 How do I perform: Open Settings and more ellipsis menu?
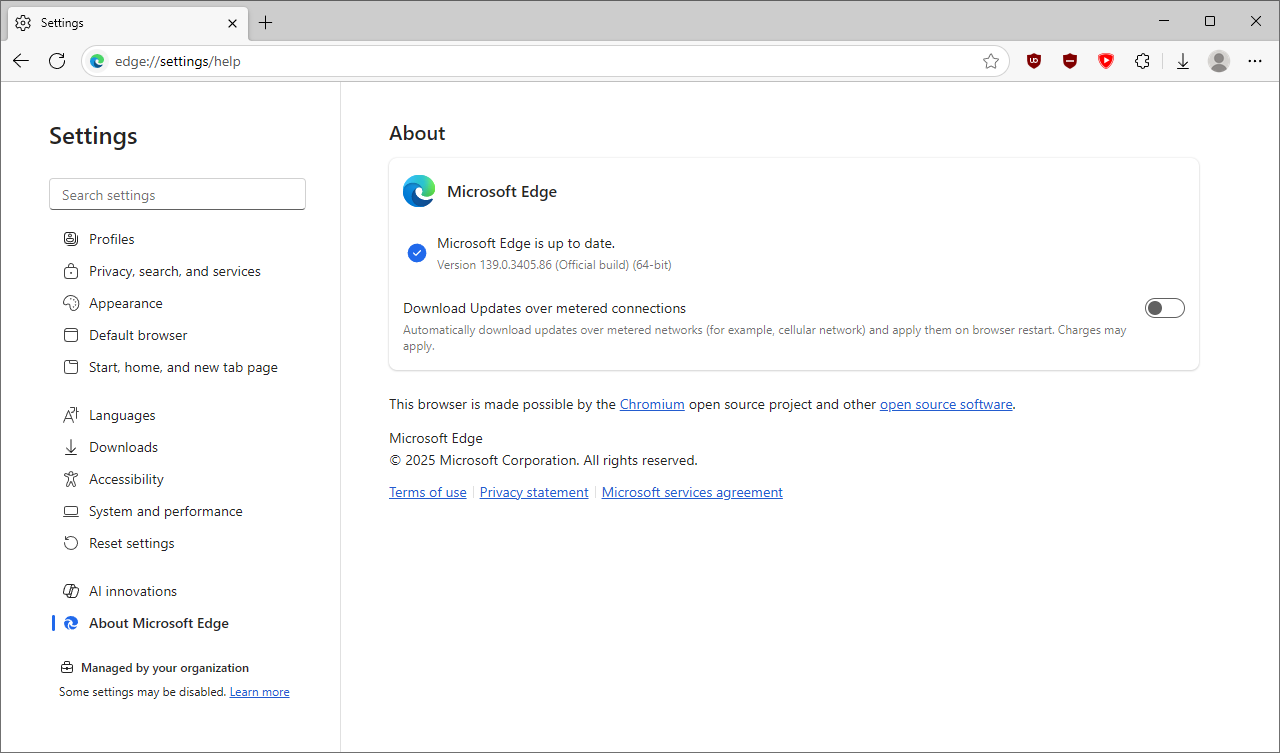tap(1255, 61)
